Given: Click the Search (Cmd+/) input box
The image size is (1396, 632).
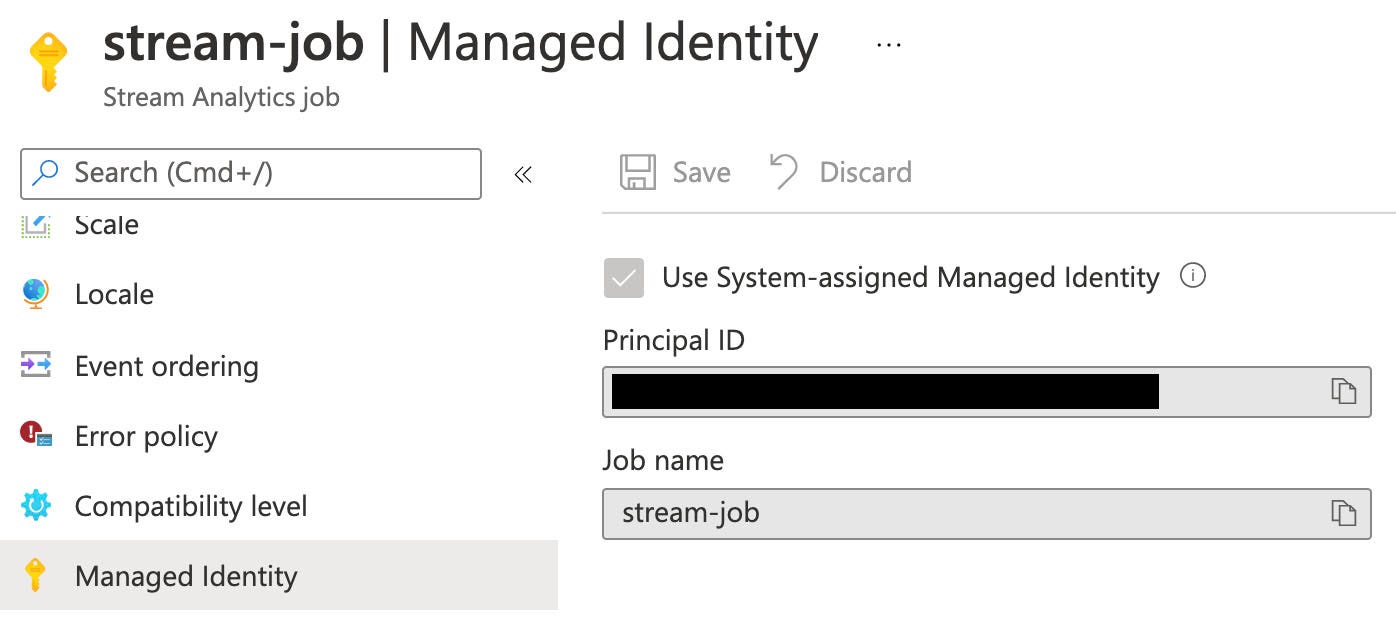Looking at the screenshot, I should coord(250,173).
